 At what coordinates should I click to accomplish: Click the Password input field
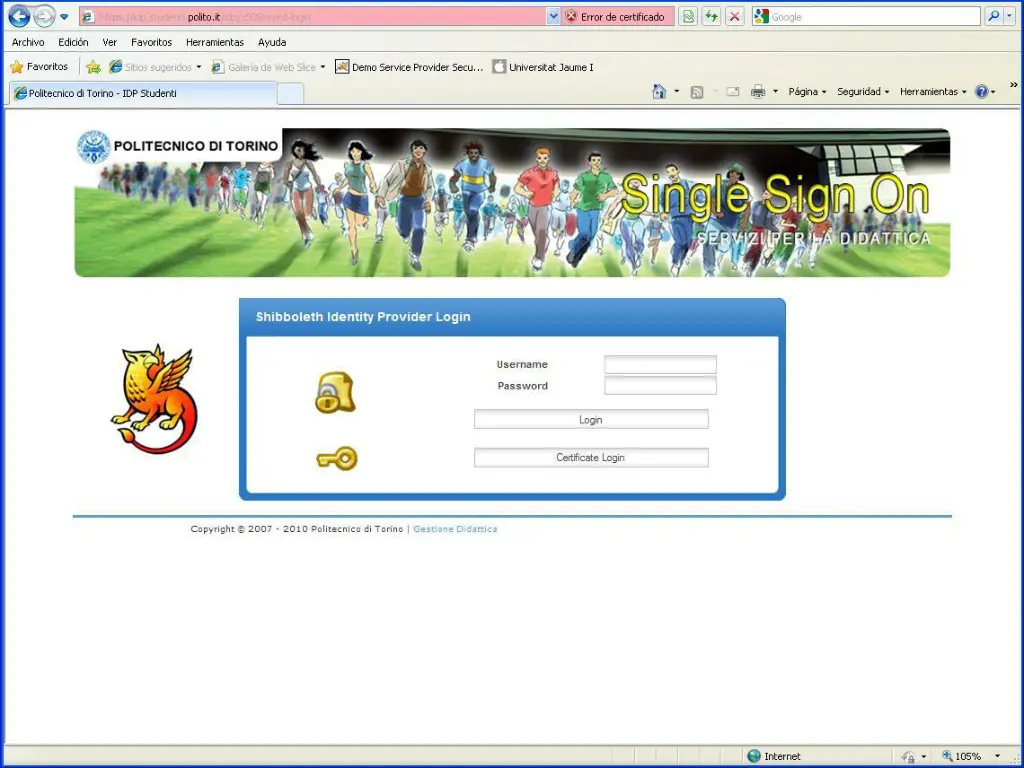(x=660, y=386)
